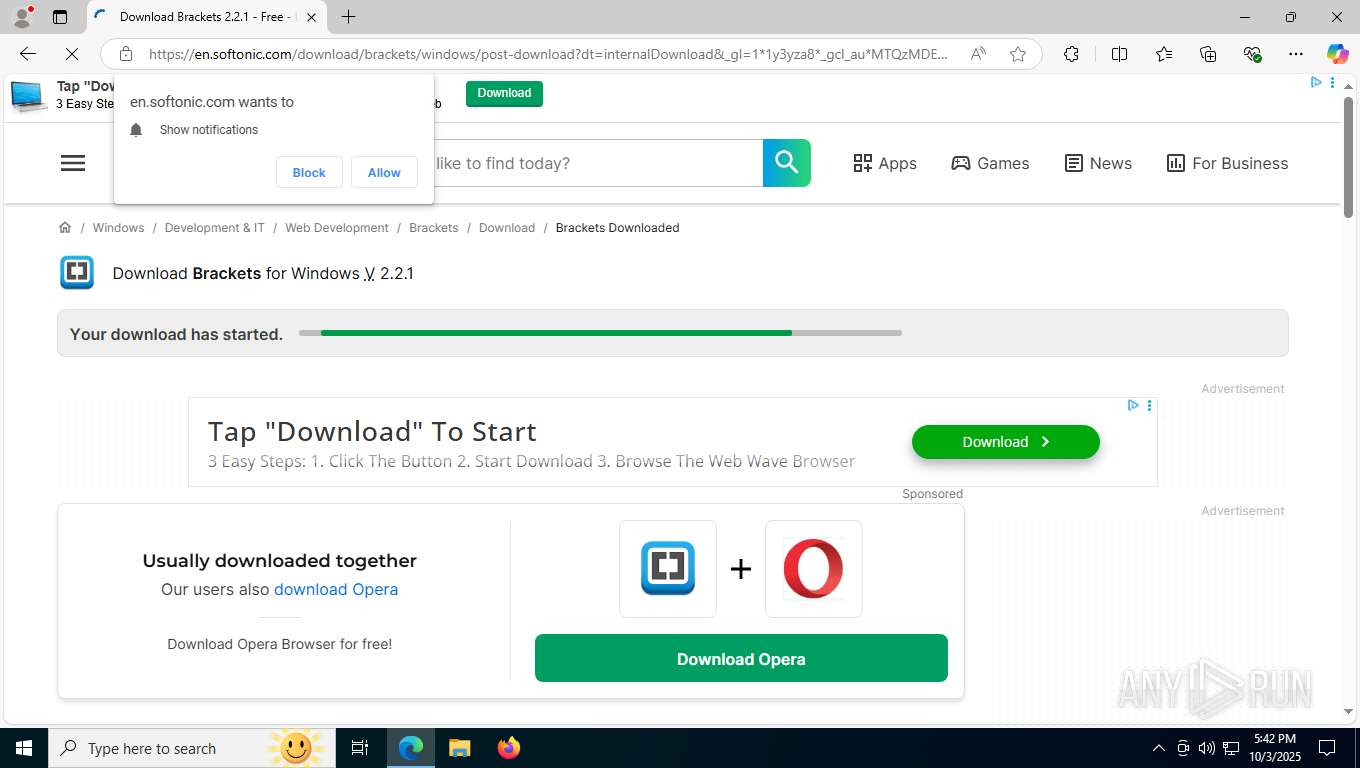1360x768 pixels.
Task: Launch Firefox from taskbar
Action: point(509,748)
